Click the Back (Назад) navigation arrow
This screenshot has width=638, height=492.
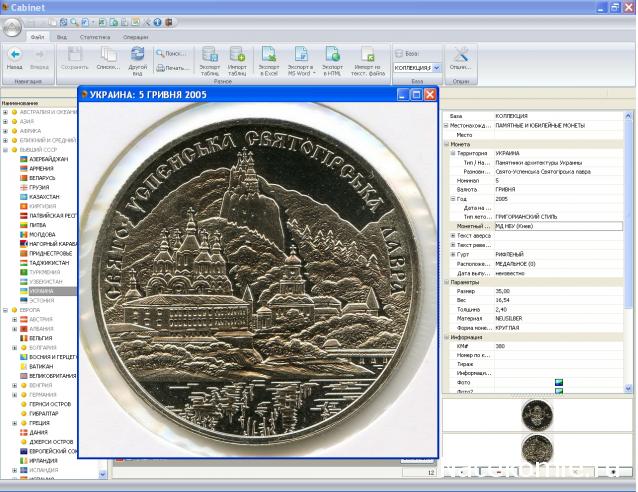(15, 55)
